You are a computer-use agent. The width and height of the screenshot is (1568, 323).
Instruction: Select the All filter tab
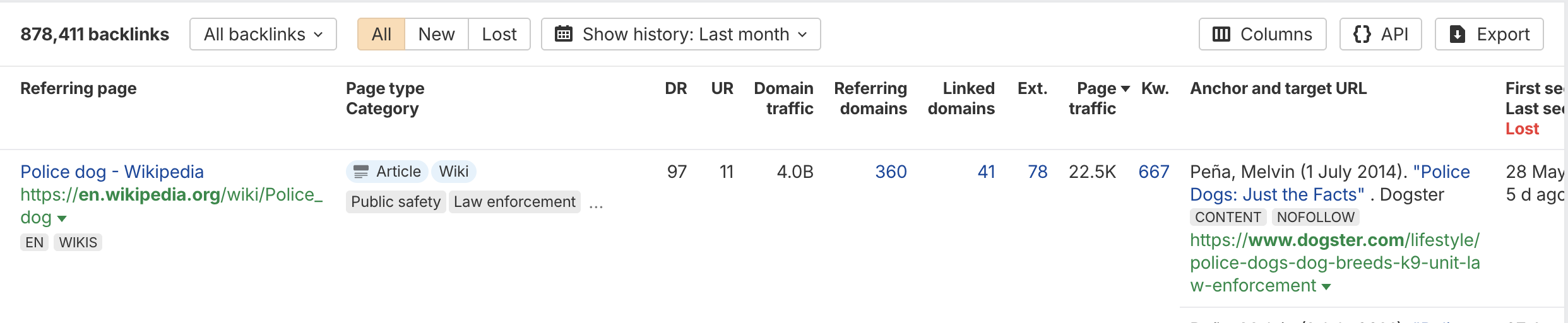coord(381,34)
